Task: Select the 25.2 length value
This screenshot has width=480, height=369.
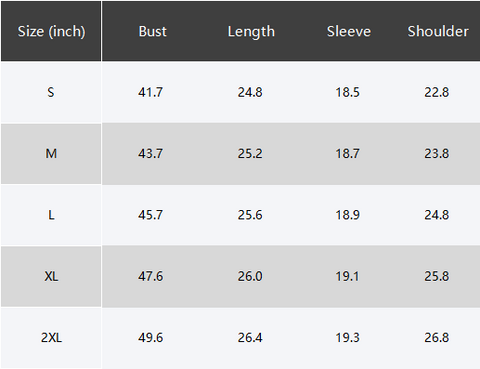Action: pyautogui.click(x=250, y=154)
